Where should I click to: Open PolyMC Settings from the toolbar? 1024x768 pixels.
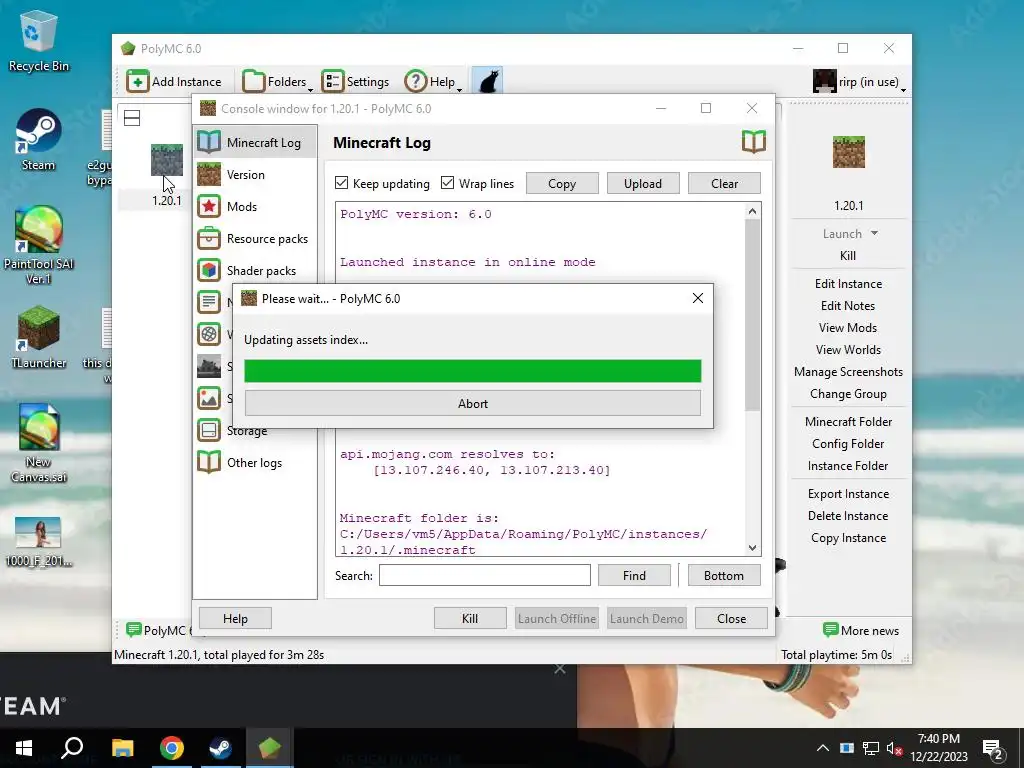(356, 82)
